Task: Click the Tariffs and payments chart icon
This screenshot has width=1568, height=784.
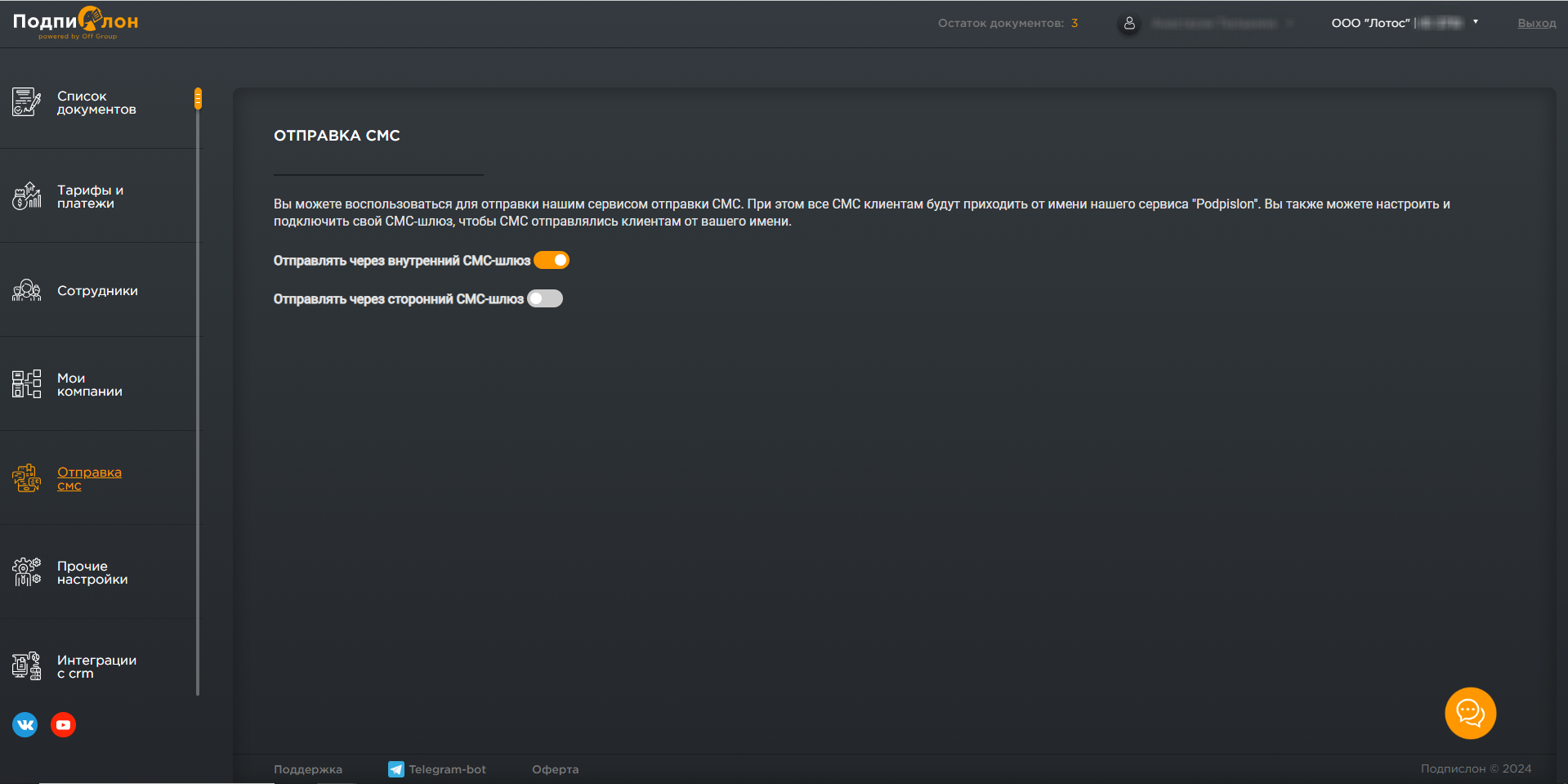Action: (26, 196)
